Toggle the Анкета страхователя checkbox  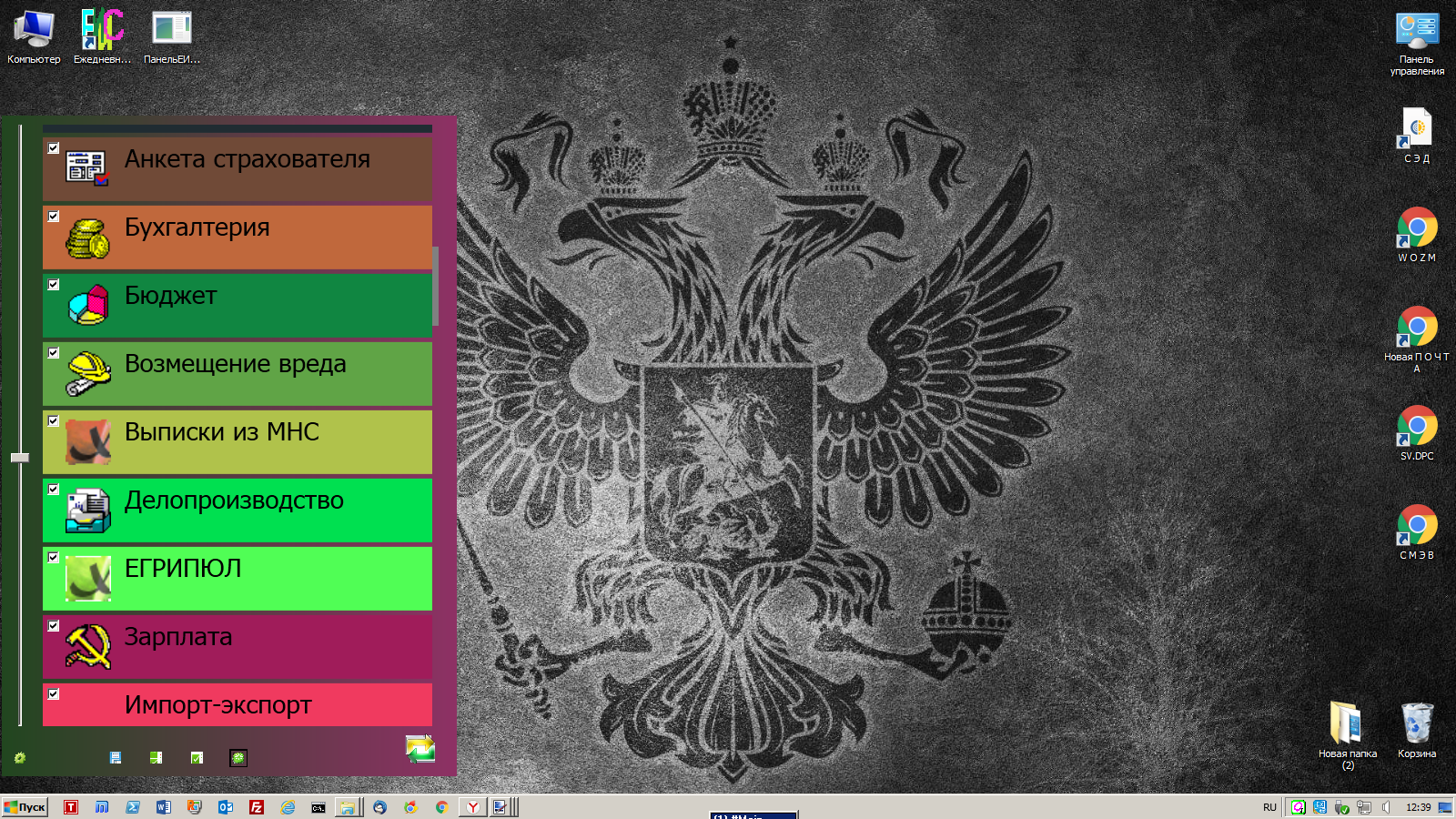point(54,147)
